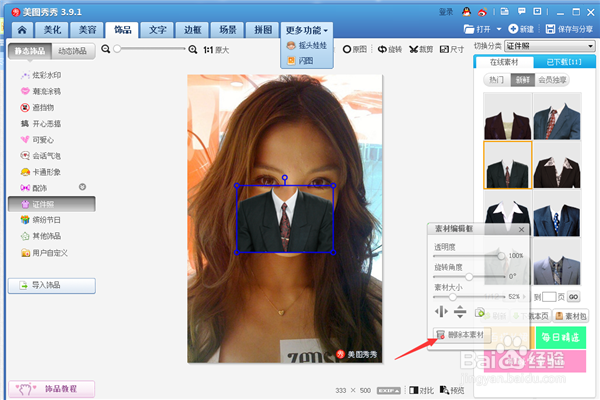Screen dimensions: 600x400
Task: Open the 切换分类 证件照 combo box
Action: click(549, 46)
